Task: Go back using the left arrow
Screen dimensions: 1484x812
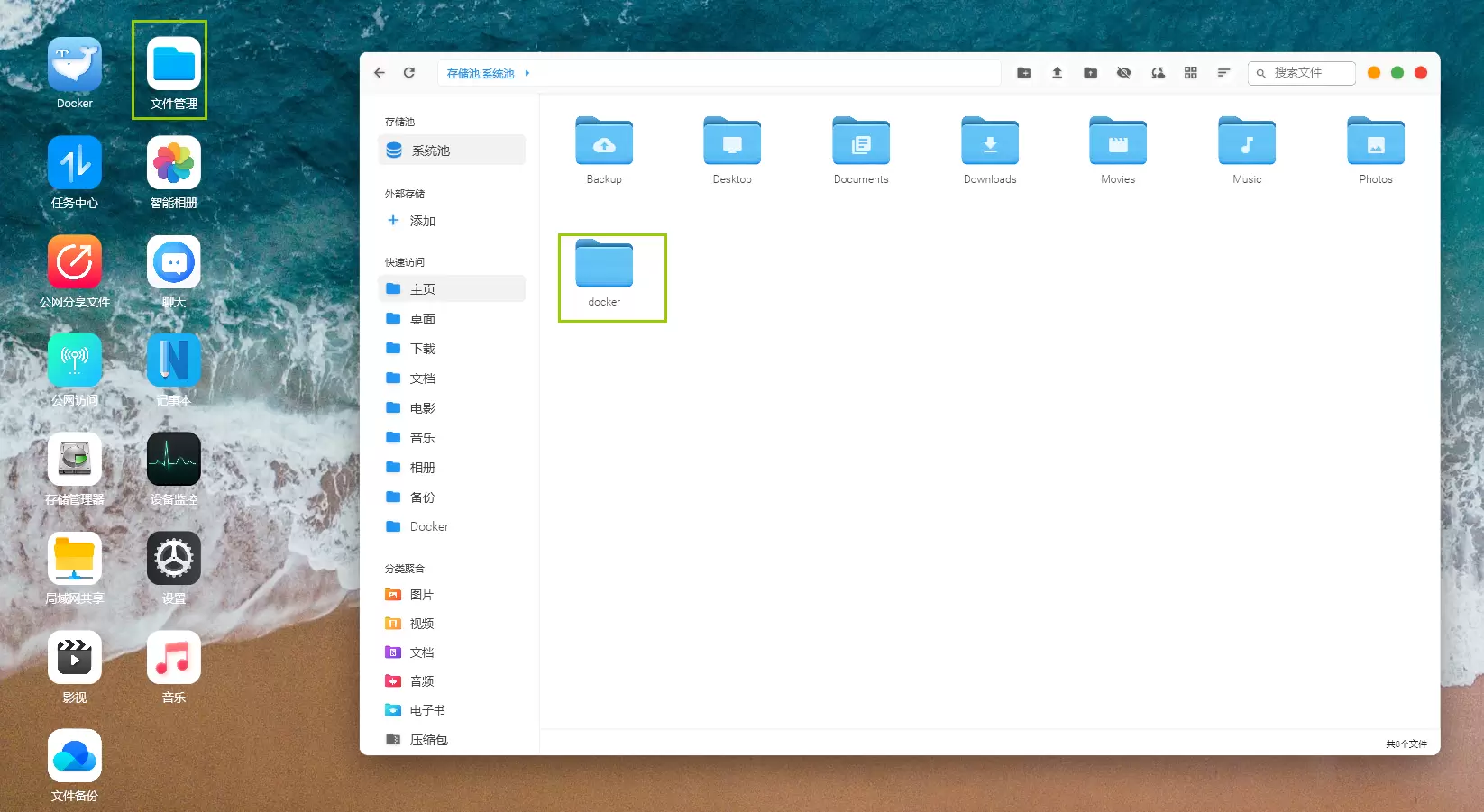Action: click(x=380, y=73)
